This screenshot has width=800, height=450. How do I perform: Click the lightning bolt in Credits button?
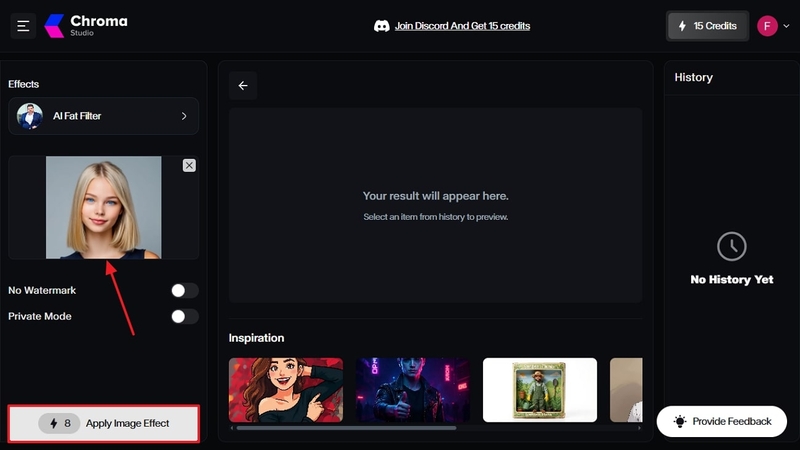click(682, 26)
